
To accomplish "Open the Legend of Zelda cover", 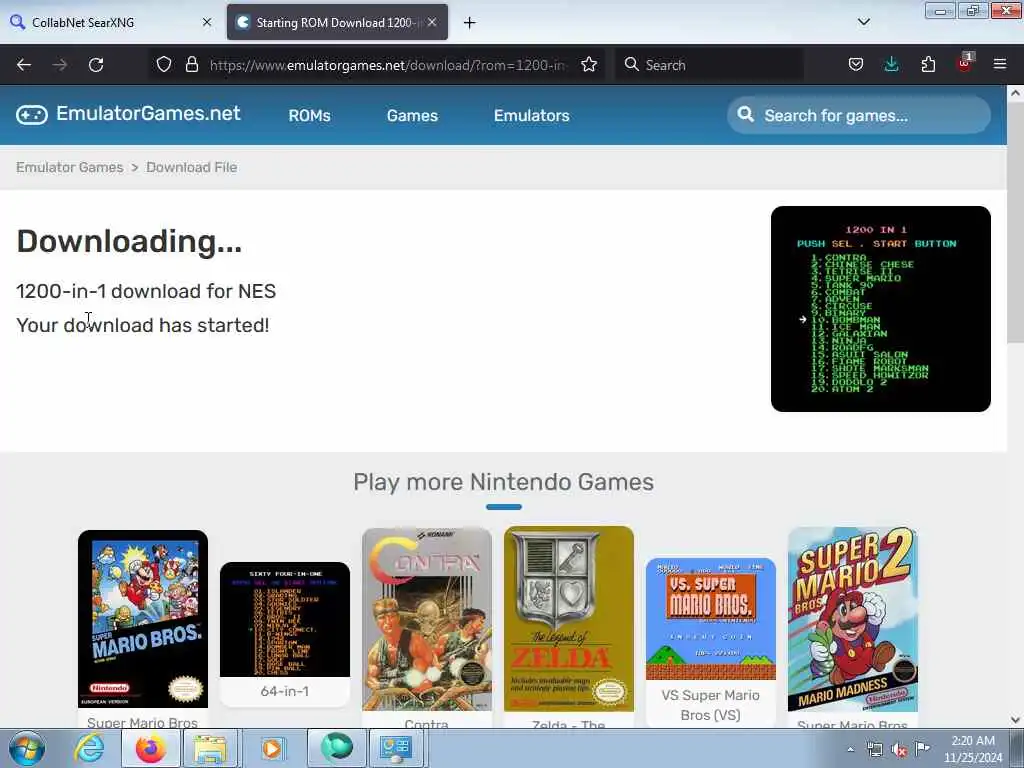I will (569, 619).
